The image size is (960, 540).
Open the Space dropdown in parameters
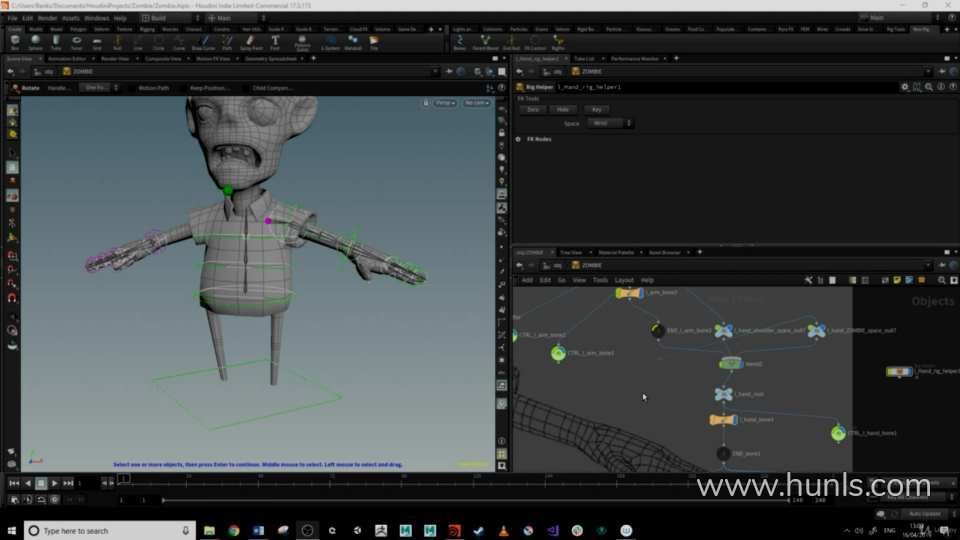[x=609, y=123]
